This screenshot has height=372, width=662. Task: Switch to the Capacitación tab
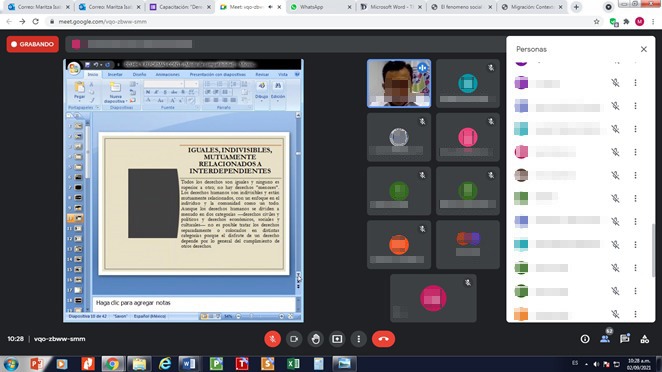180,7
